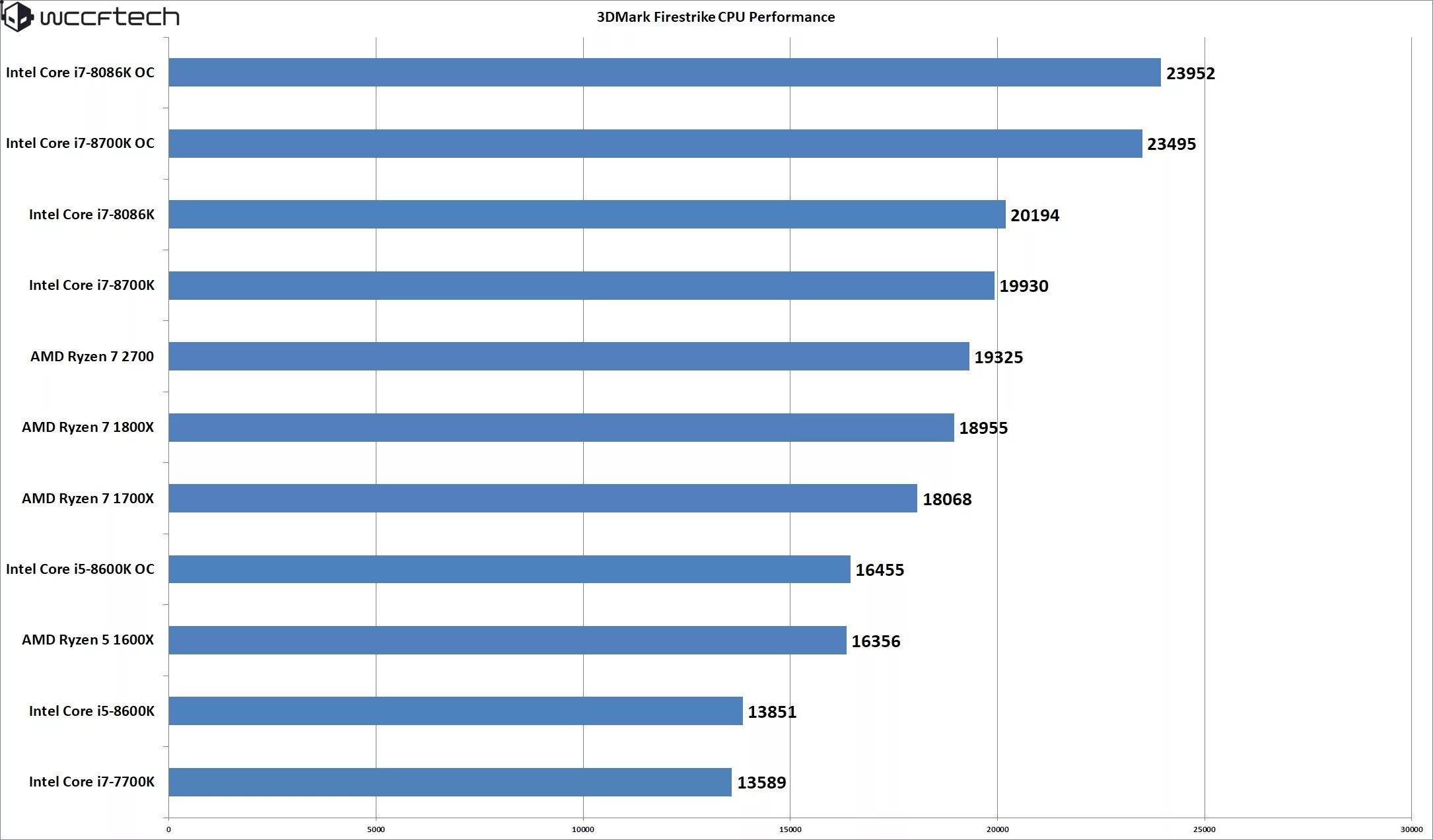
Task: Select the bar for i7-7700K
Action: pos(450,782)
